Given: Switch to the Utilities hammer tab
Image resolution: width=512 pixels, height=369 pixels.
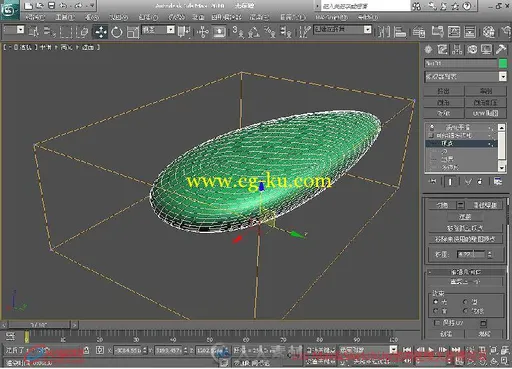Looking at the screenshot, I should [501, 50].
